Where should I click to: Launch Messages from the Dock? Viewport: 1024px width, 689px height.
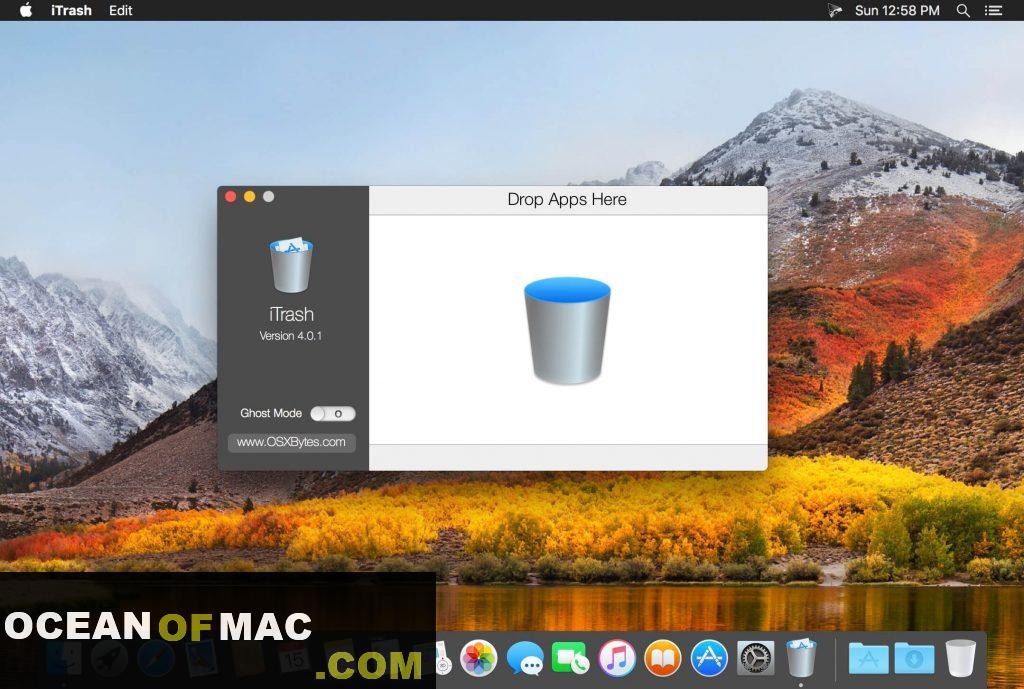pyautogui.click(x=525, y=658)
